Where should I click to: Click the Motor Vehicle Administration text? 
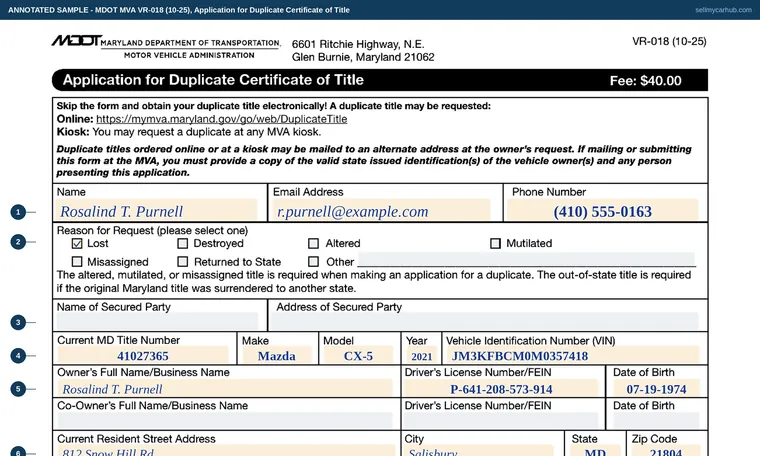point(189,55)
